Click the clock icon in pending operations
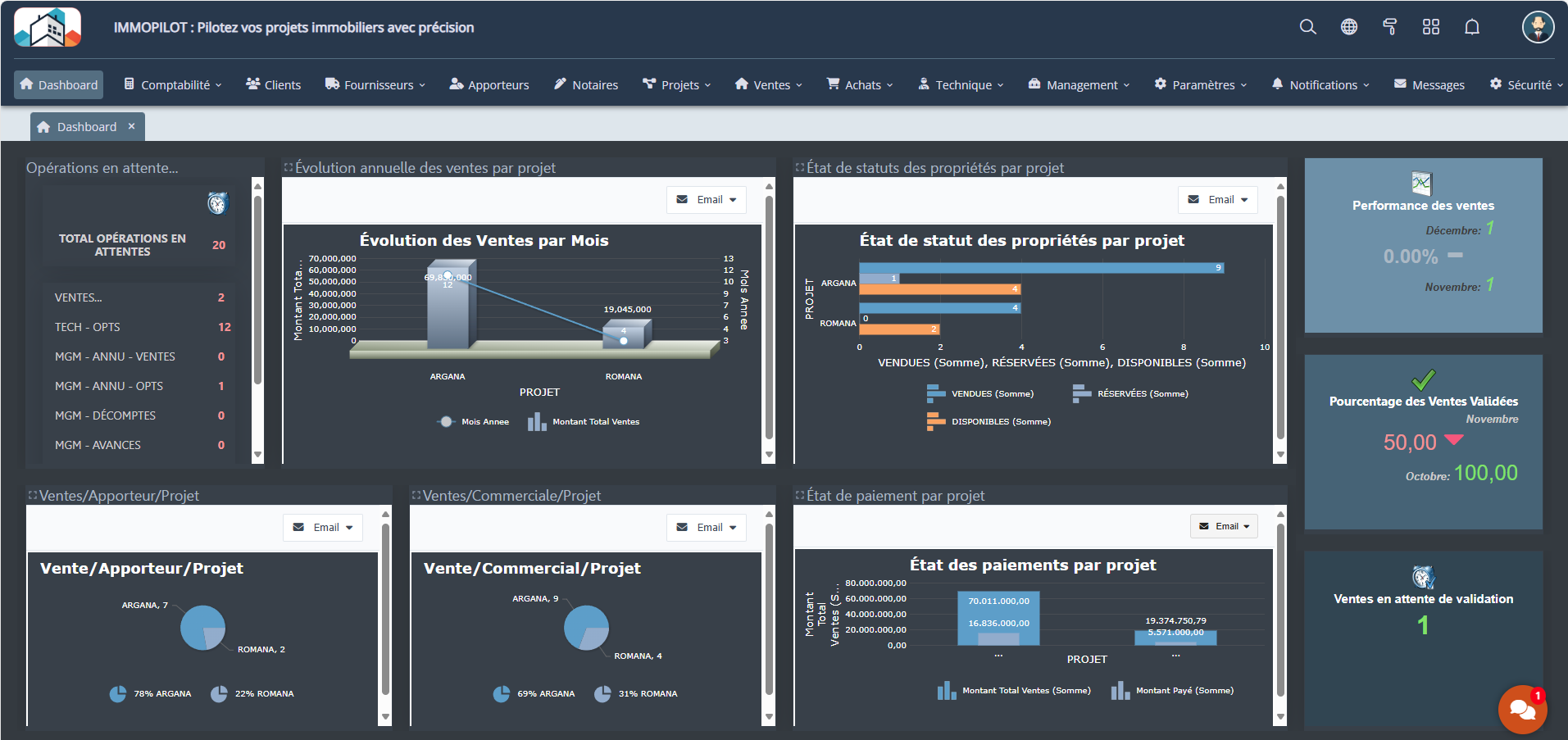The width and height of the screenshot is (1568, 740). tap(217, 203)
